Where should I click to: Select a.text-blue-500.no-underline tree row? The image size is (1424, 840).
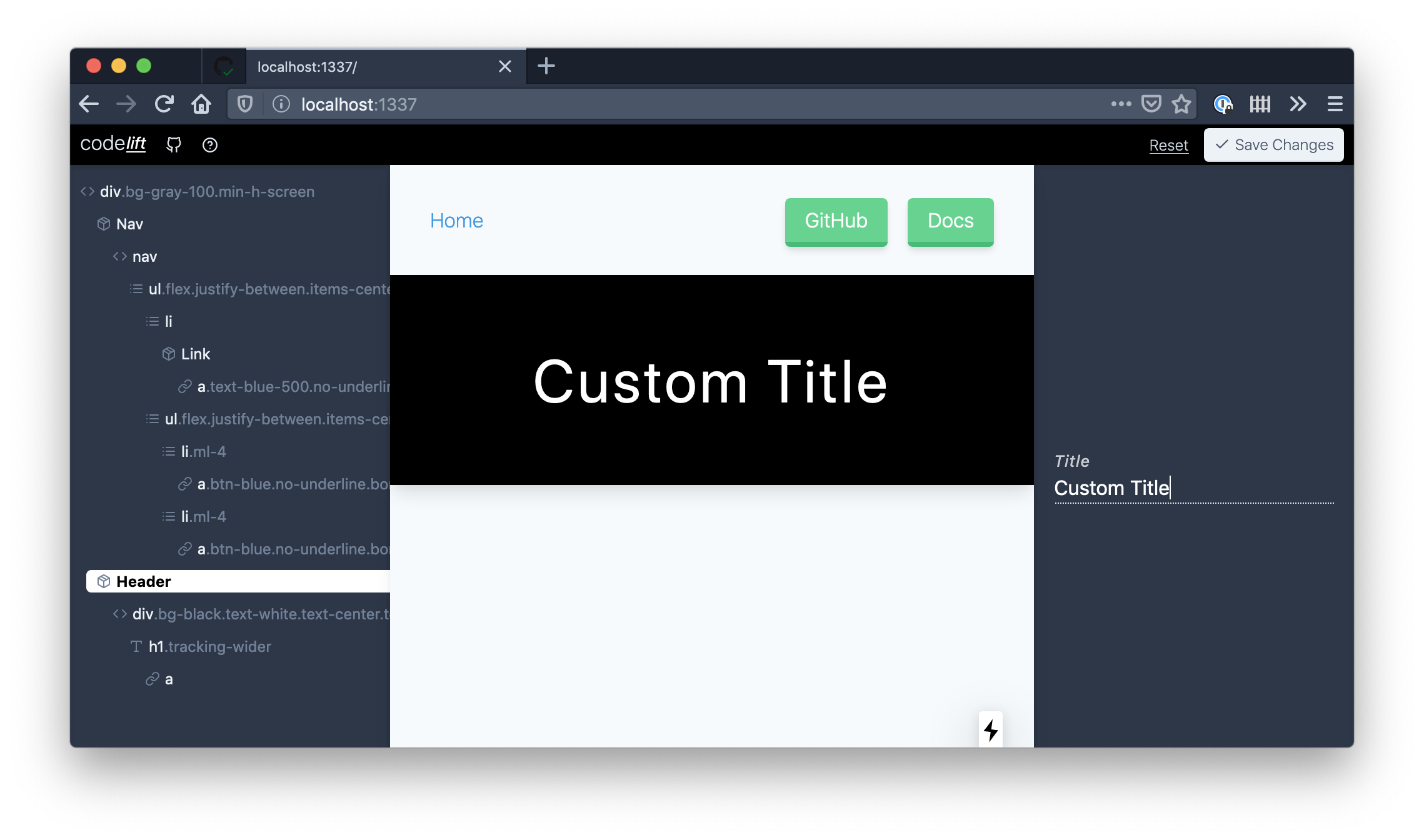coord(284,386)
